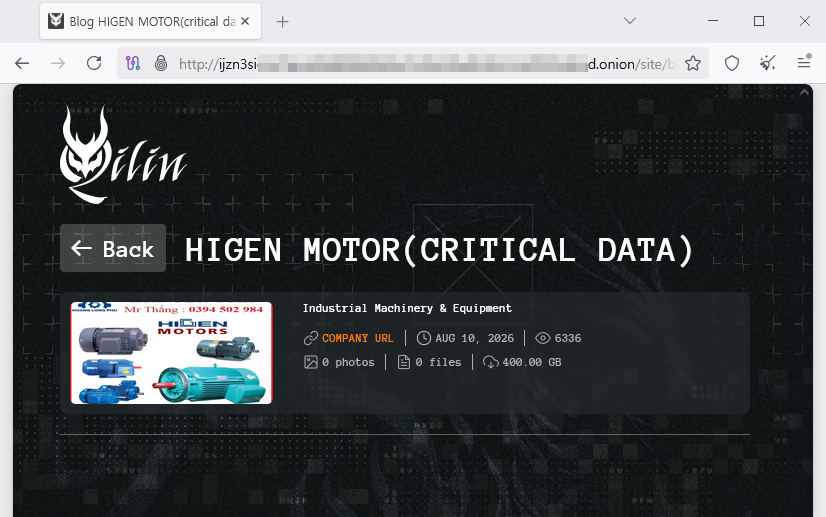Image resolution: width=826 pixels, height=517 pixels.
Task: Click the HIGEN MOTOR(CRITICAL DATA) heading
Action: pyautogui.click(x=439, y=250)
